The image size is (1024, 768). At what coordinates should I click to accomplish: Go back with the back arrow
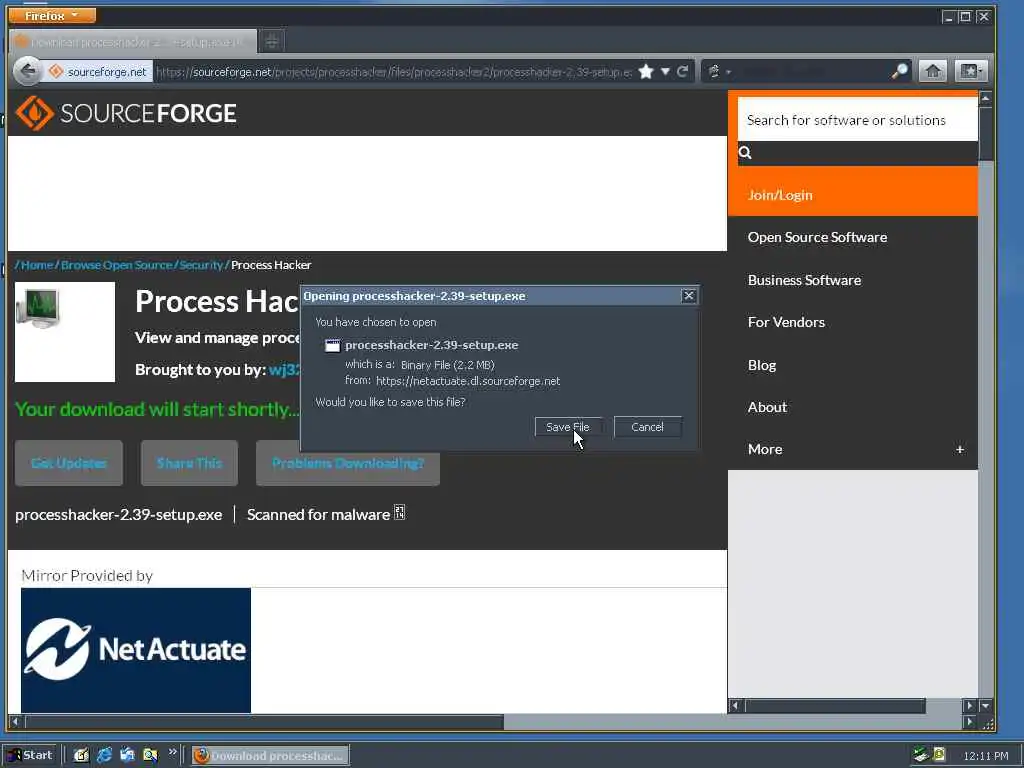click(27, 71)
